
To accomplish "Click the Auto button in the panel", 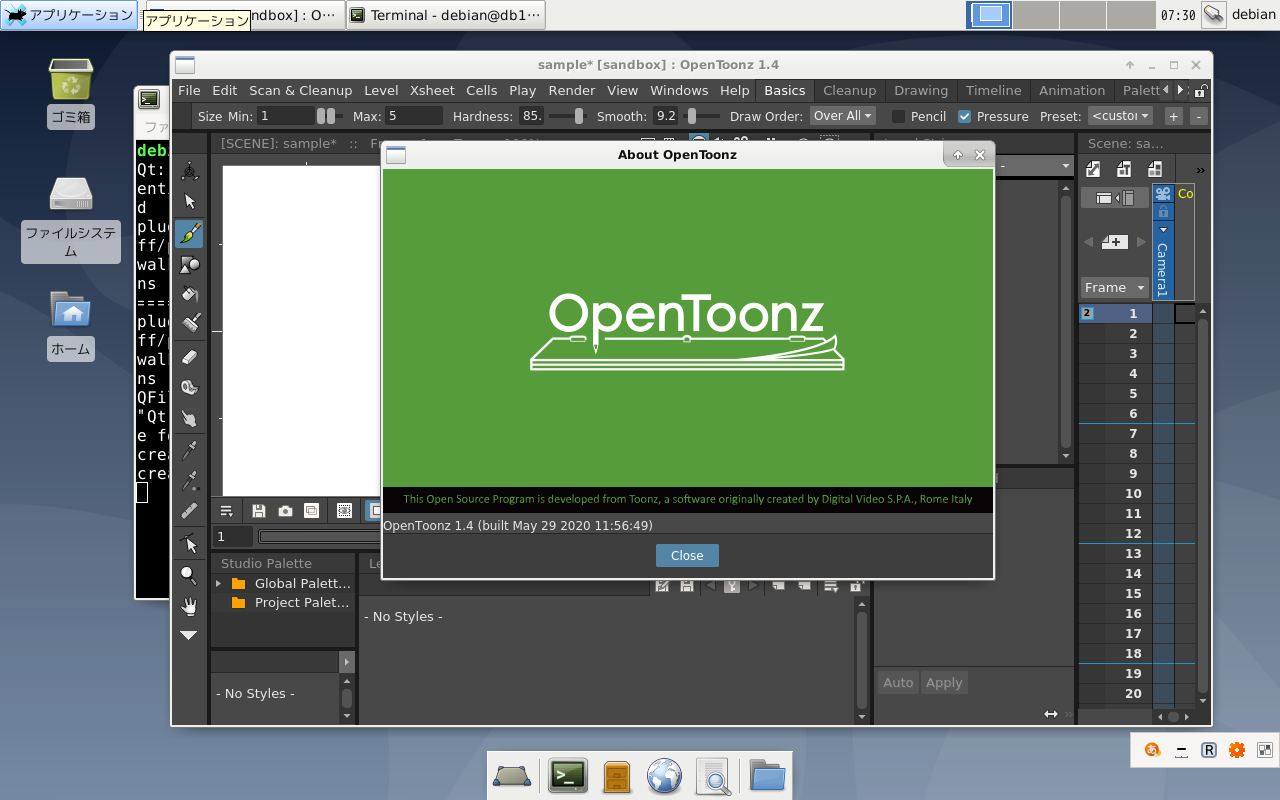I will [x=898, y=682].
